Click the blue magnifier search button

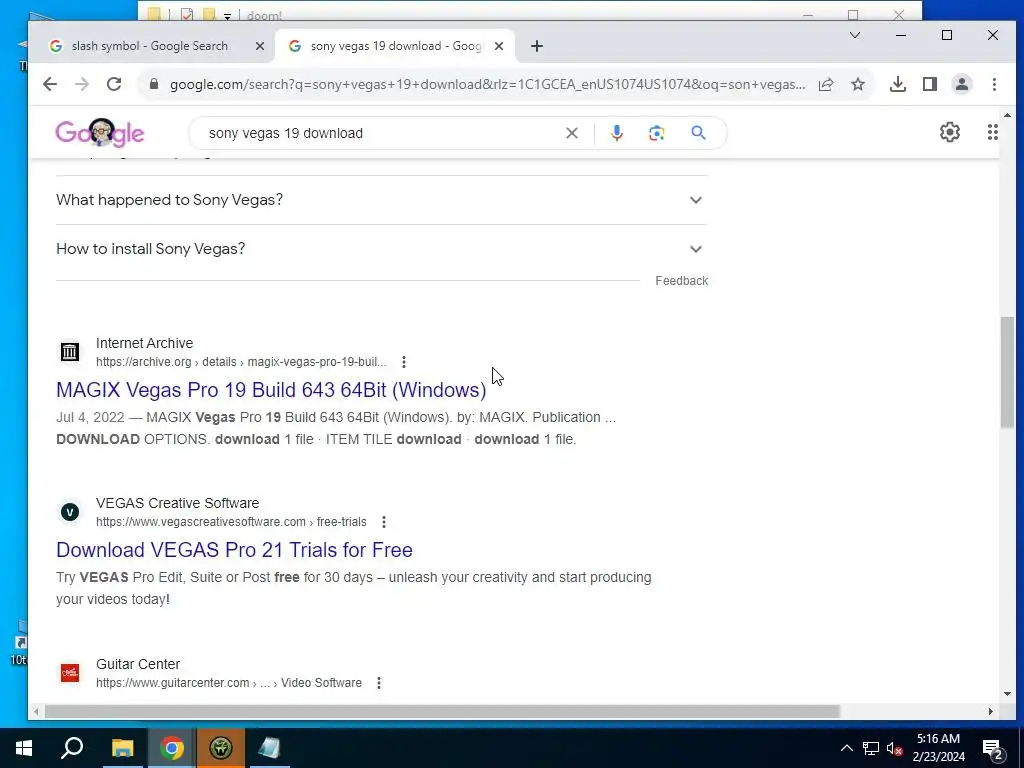[x=698, y=133]
